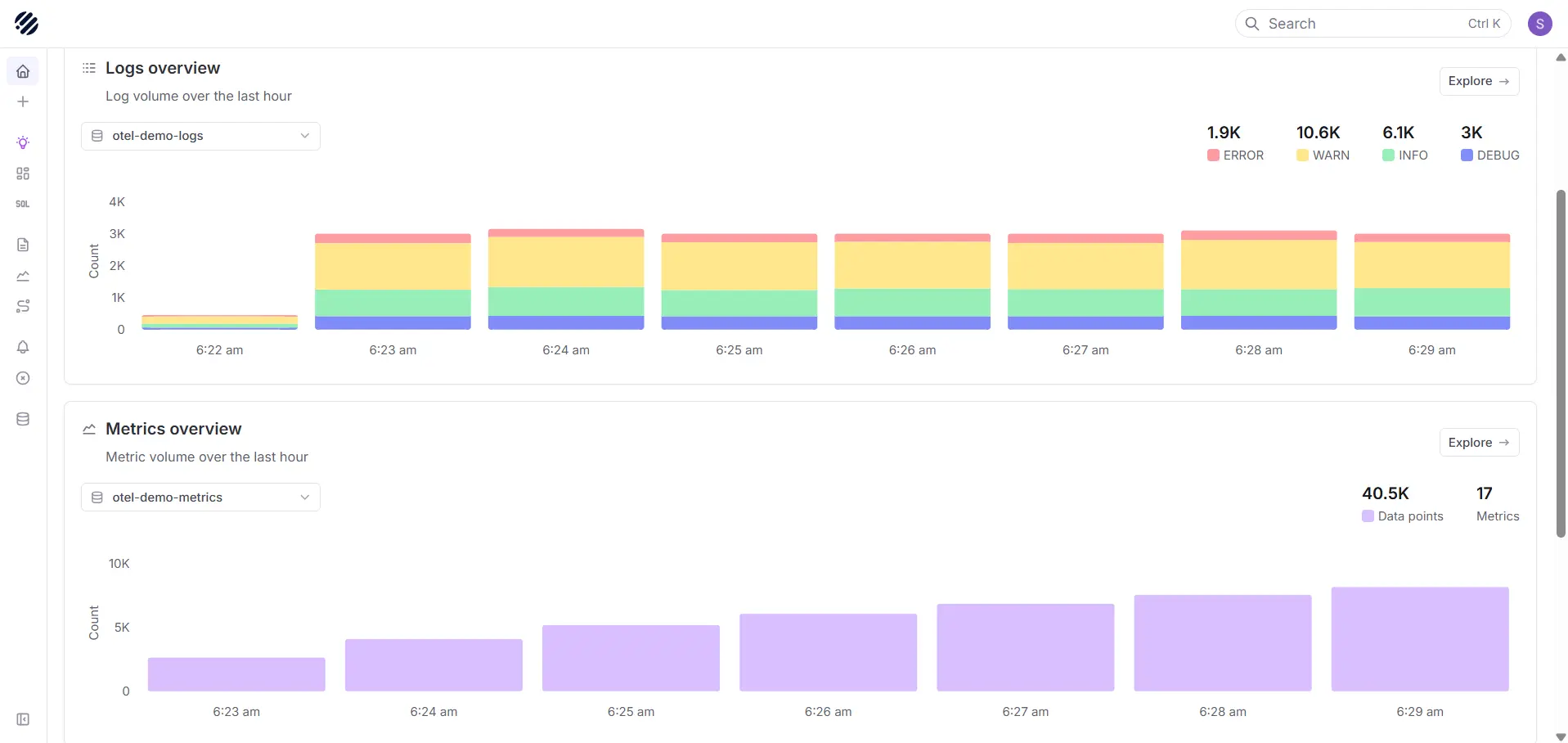The height and width of the screenshot is (743, 1568).
Task: Toggle the WARN legend series
Action: 1323,155
